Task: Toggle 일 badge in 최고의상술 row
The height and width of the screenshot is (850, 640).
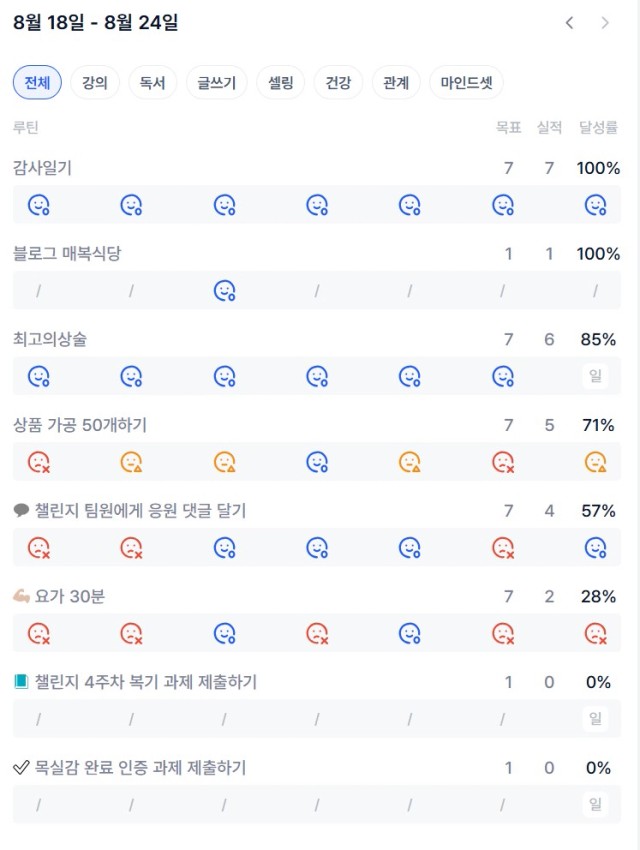Action: (596, 376)
